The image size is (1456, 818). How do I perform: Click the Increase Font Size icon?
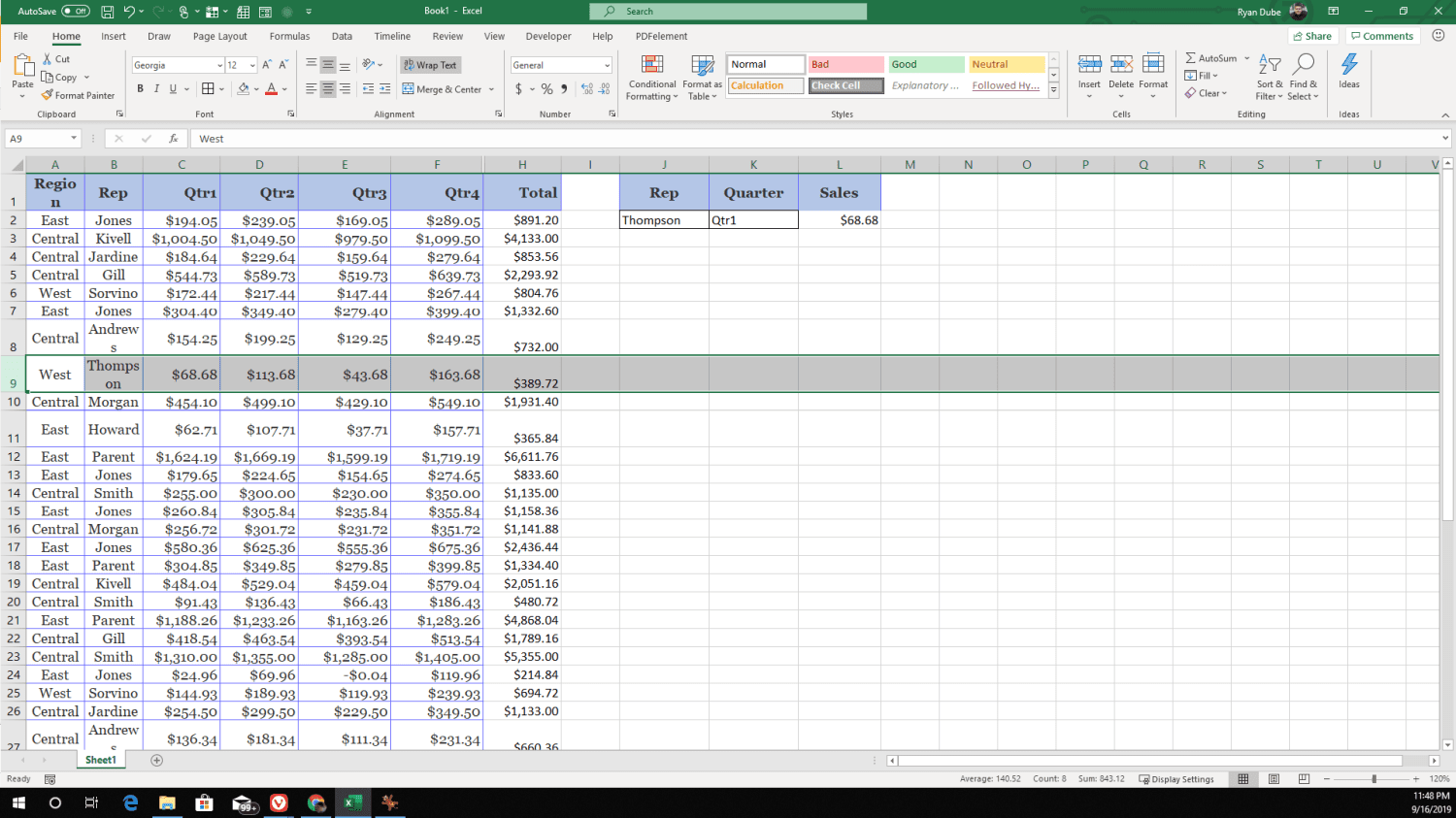267,65
